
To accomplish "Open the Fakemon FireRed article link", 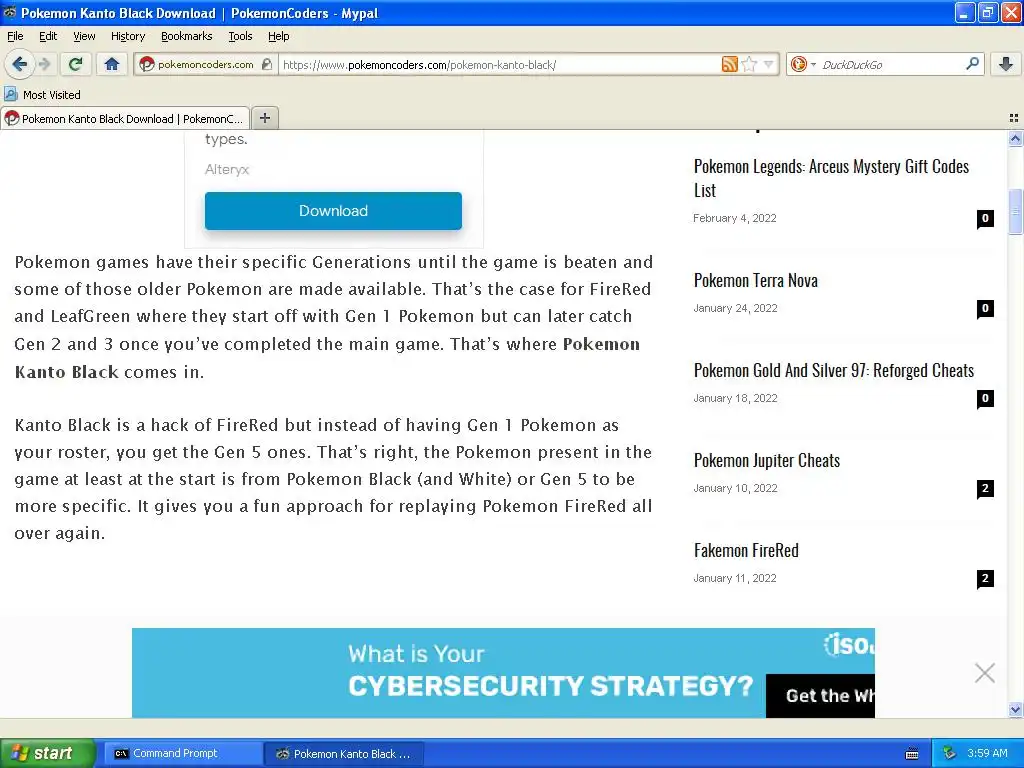I will 746,551.
